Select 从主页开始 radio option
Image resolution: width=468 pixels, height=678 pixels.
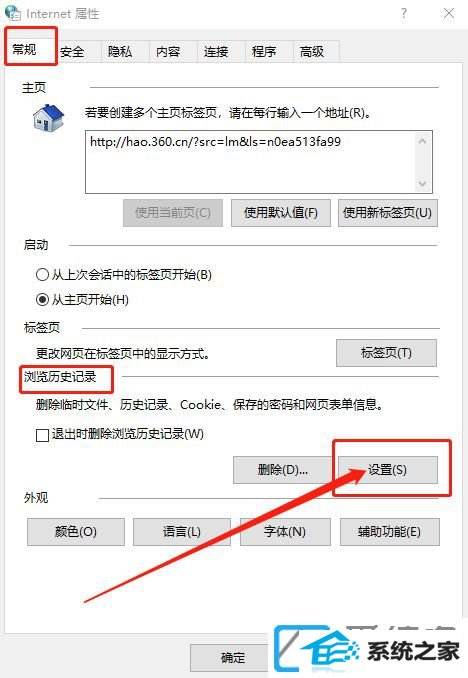coord(42,299)
